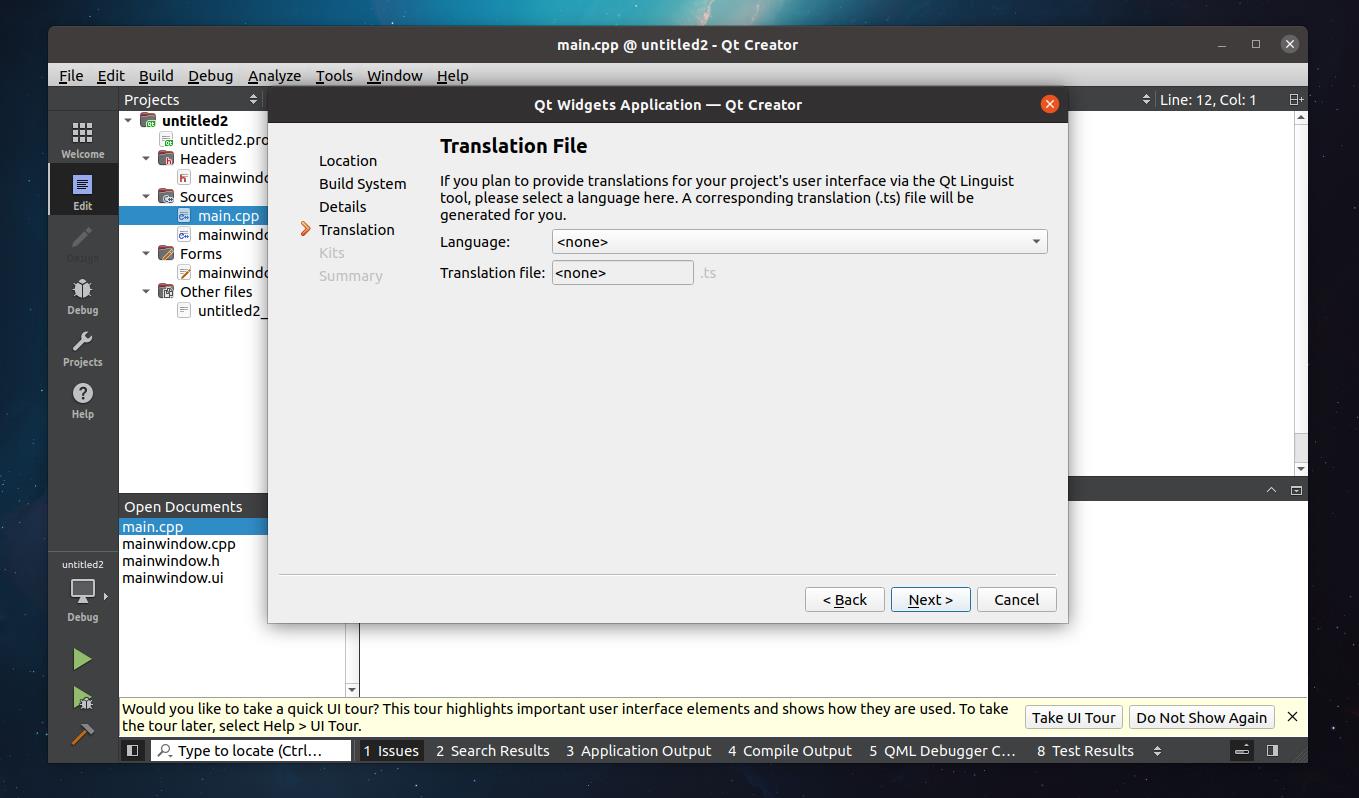Select mainwindow.h in Open Documents
Image resolution: width=1359 pixels, height=798 pixels.
pos(171,561)
